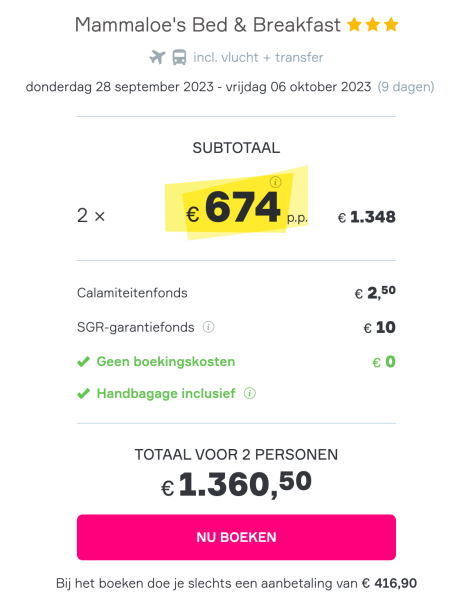The height and width of the screenshot is (602, 450).
Task: Click checkmark beside Geen boekingskosten
Action: click(x=83, y=362)
